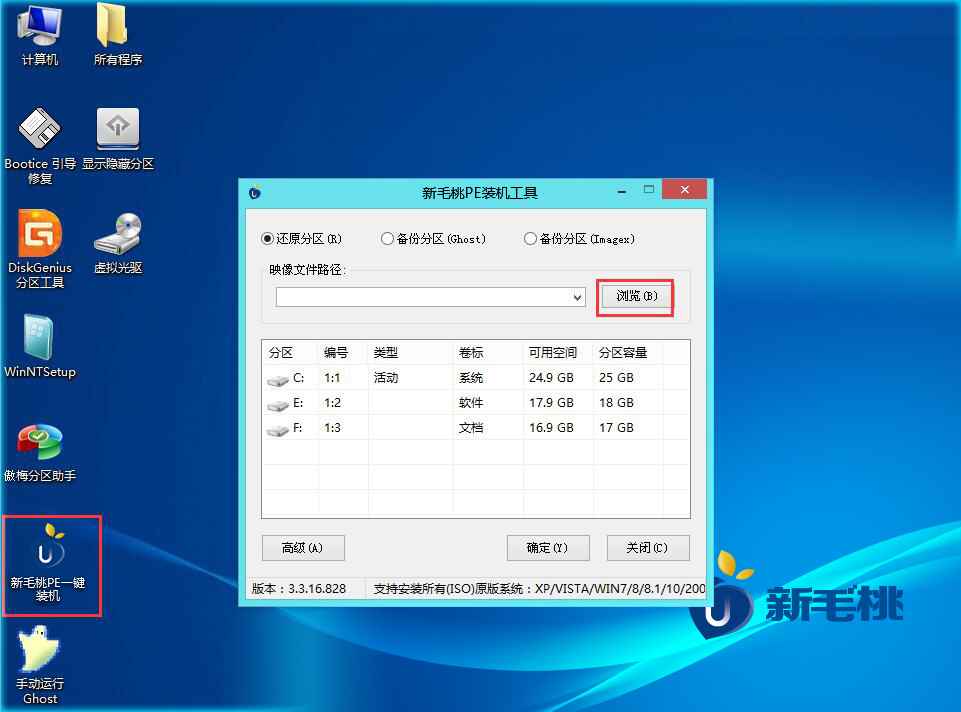Open the 显示隐藏分区 desktop icon

118,139
